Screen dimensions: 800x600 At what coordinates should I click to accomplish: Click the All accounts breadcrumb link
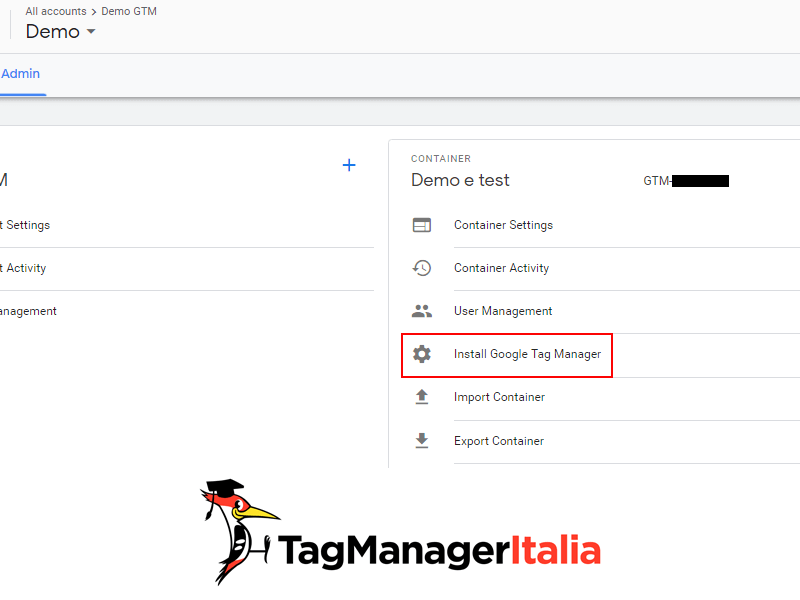56,11
